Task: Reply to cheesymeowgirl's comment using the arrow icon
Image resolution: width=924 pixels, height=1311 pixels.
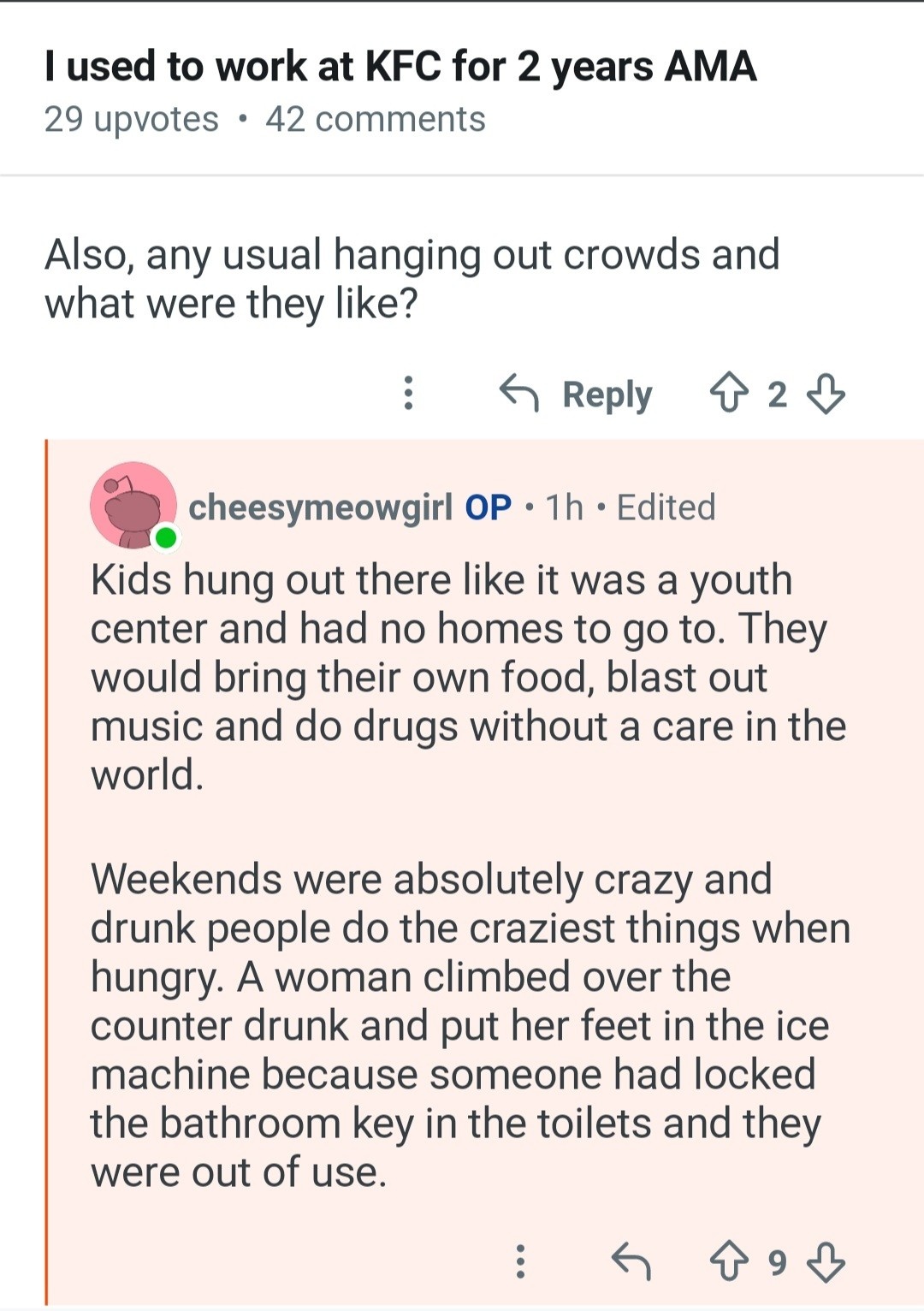Action: (631, 1261)
